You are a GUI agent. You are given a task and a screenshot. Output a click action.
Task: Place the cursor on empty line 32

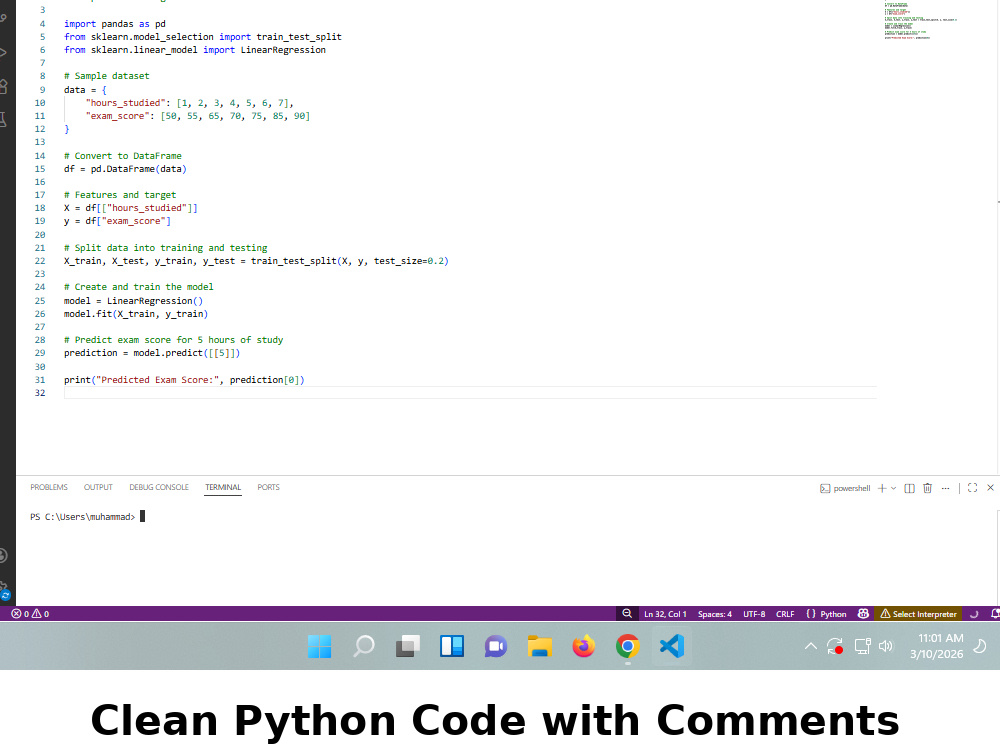pyautogui.click(x=470, y=393)
